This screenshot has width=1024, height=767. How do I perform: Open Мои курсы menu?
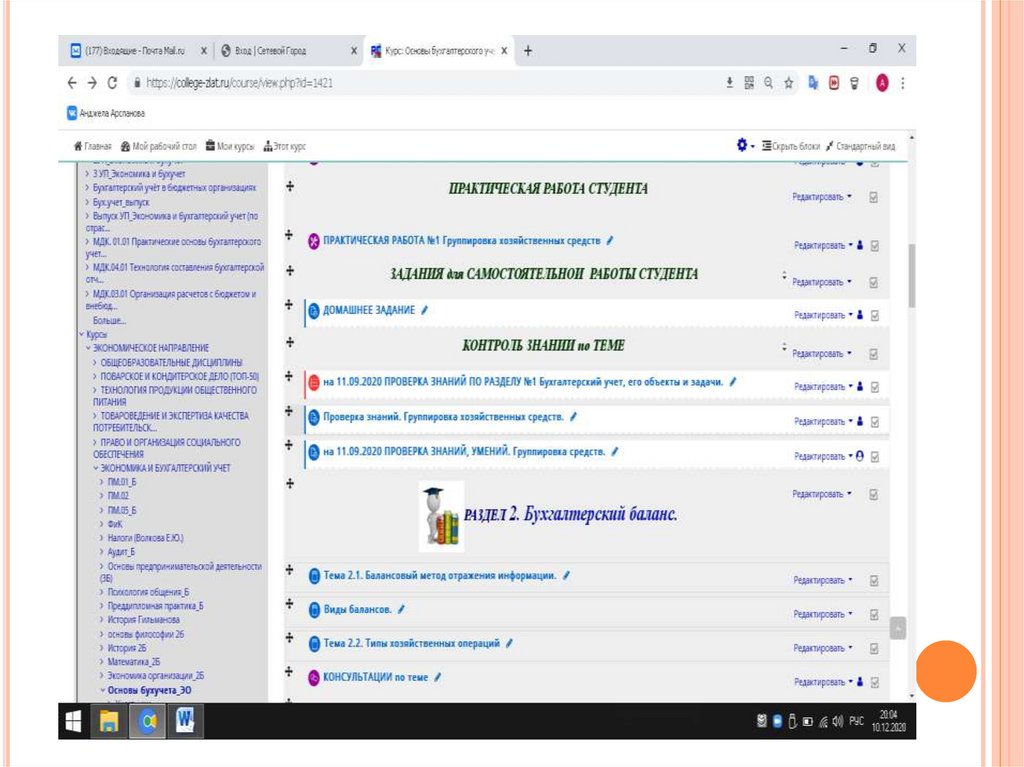coord(230,146)
